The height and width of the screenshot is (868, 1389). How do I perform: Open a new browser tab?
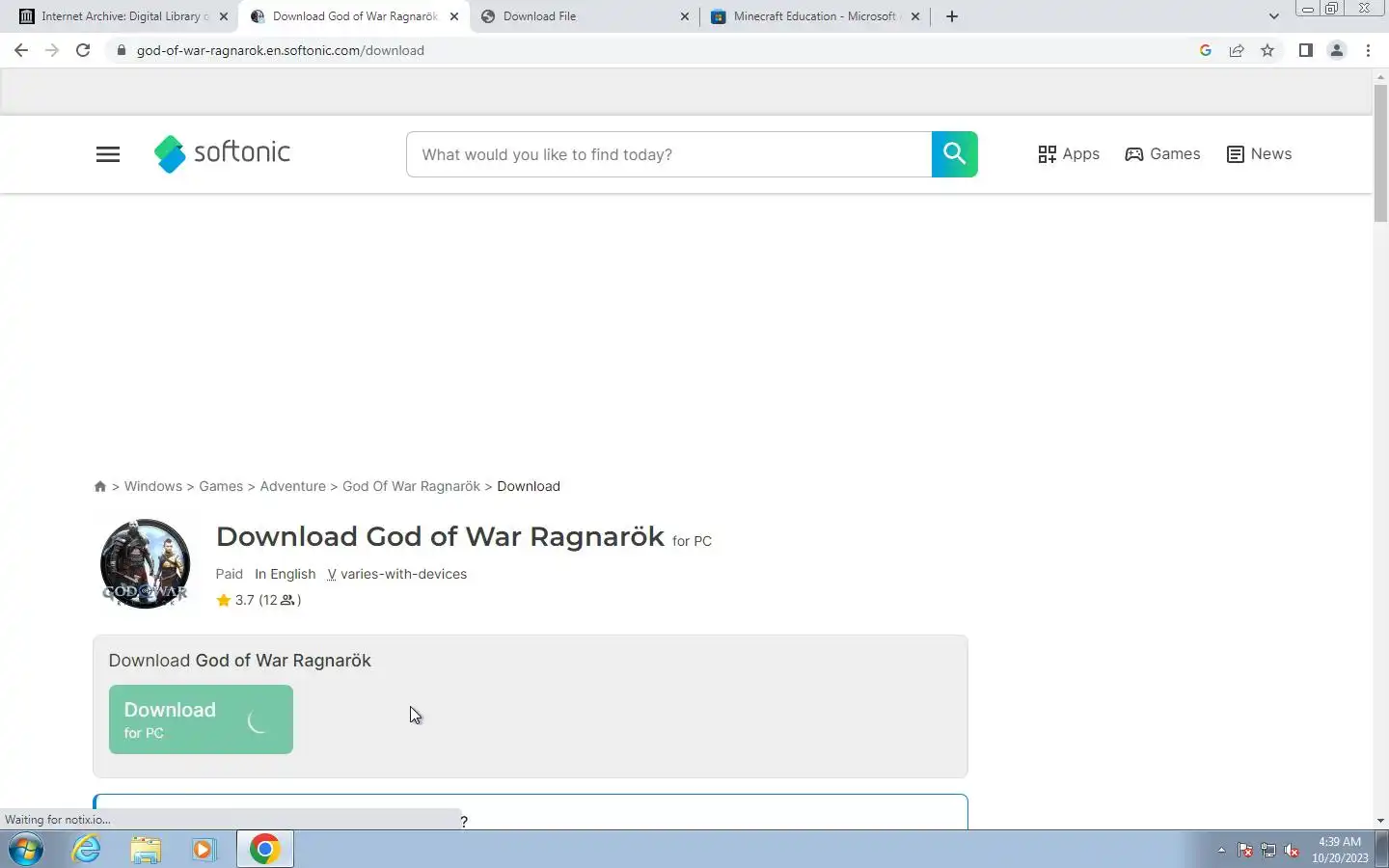(x=952, y=16)
